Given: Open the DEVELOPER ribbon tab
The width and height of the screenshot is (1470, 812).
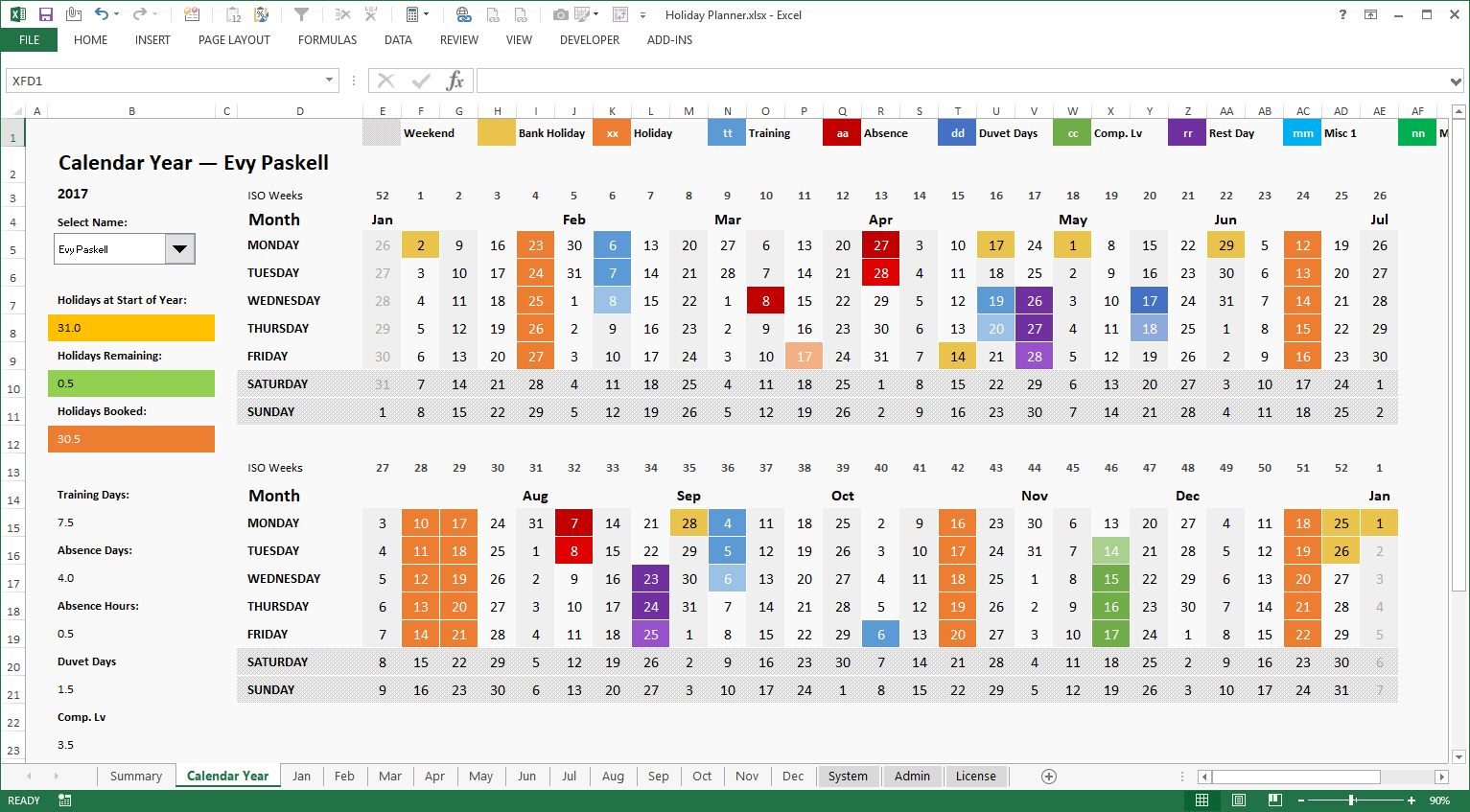Looking at the screenshot, I should pos(589,39).
